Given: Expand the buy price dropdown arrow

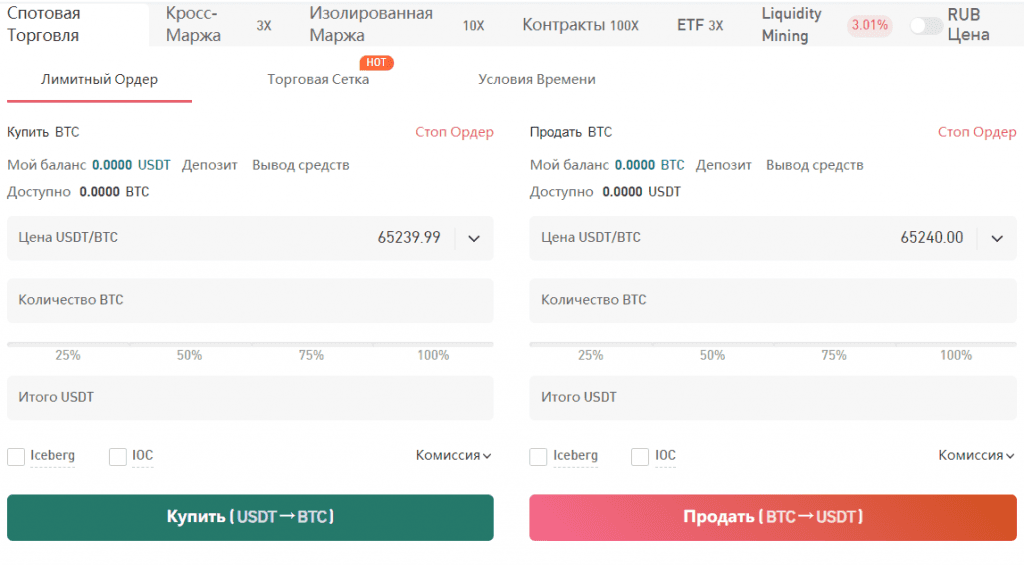Looking at the screenshot, I should (x=474, y=238).
